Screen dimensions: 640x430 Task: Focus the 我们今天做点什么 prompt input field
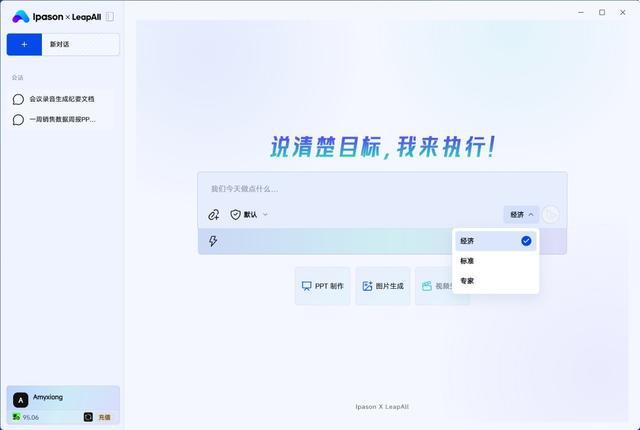point(382,189)
